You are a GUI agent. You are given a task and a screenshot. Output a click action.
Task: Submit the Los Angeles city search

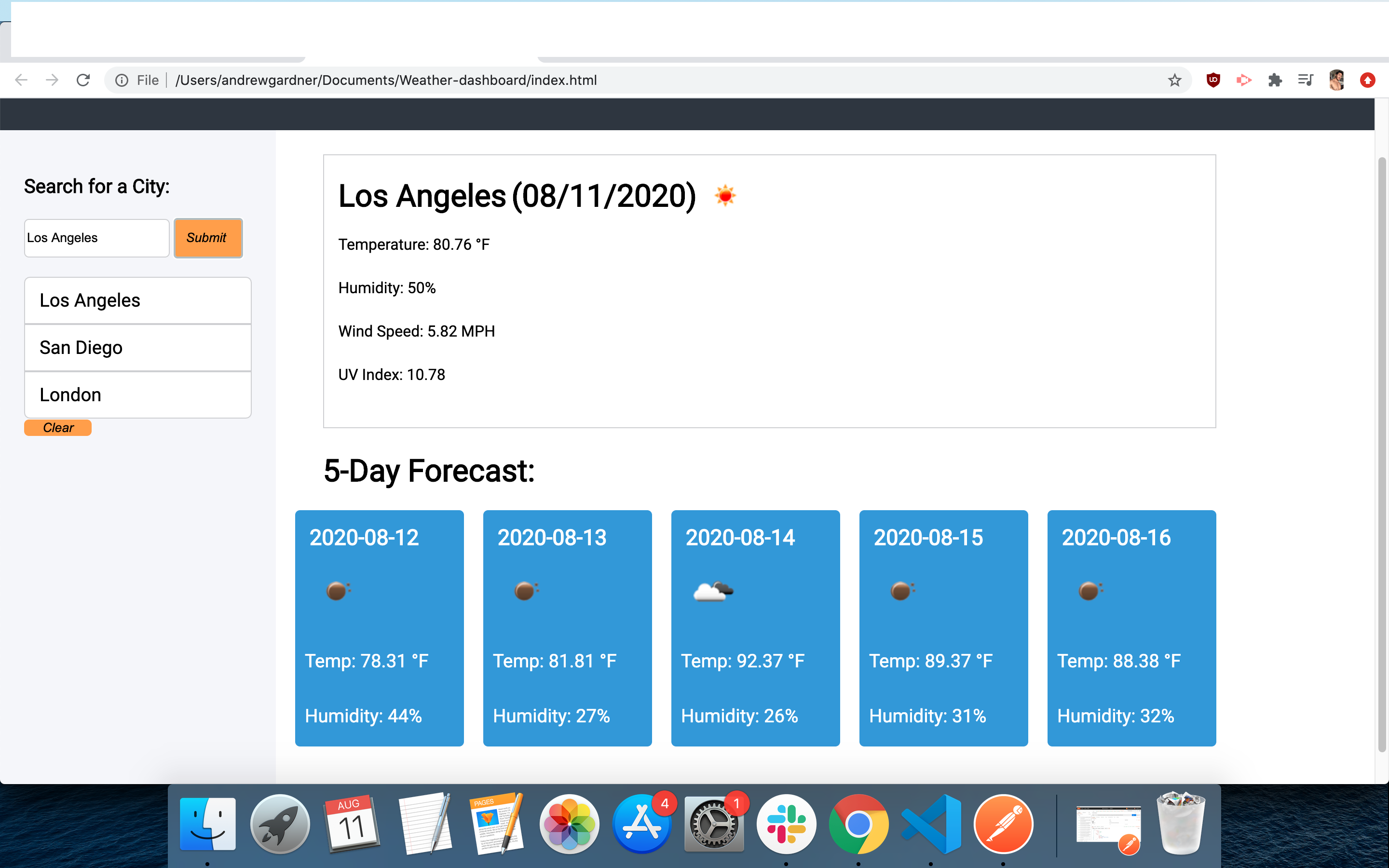pos(207,238)
